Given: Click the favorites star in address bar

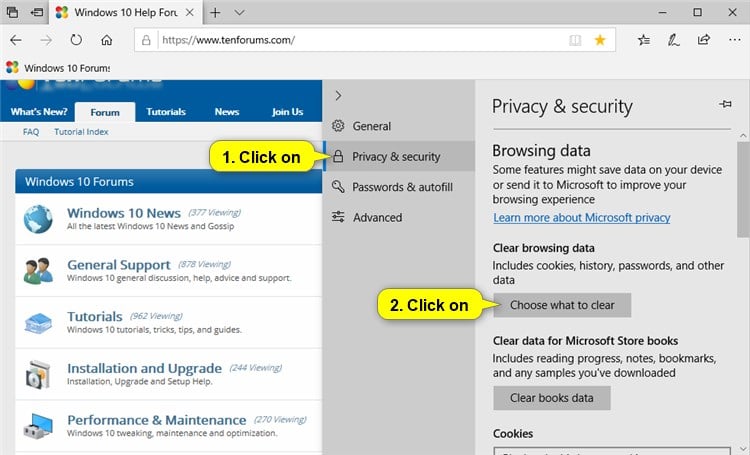Looking at the screenshot, I should point(600,40).
